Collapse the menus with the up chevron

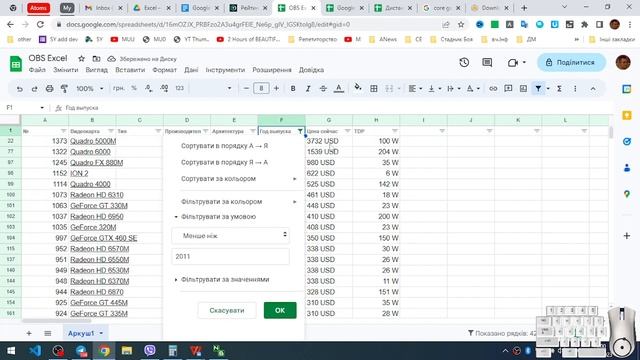tap(593, 89)
